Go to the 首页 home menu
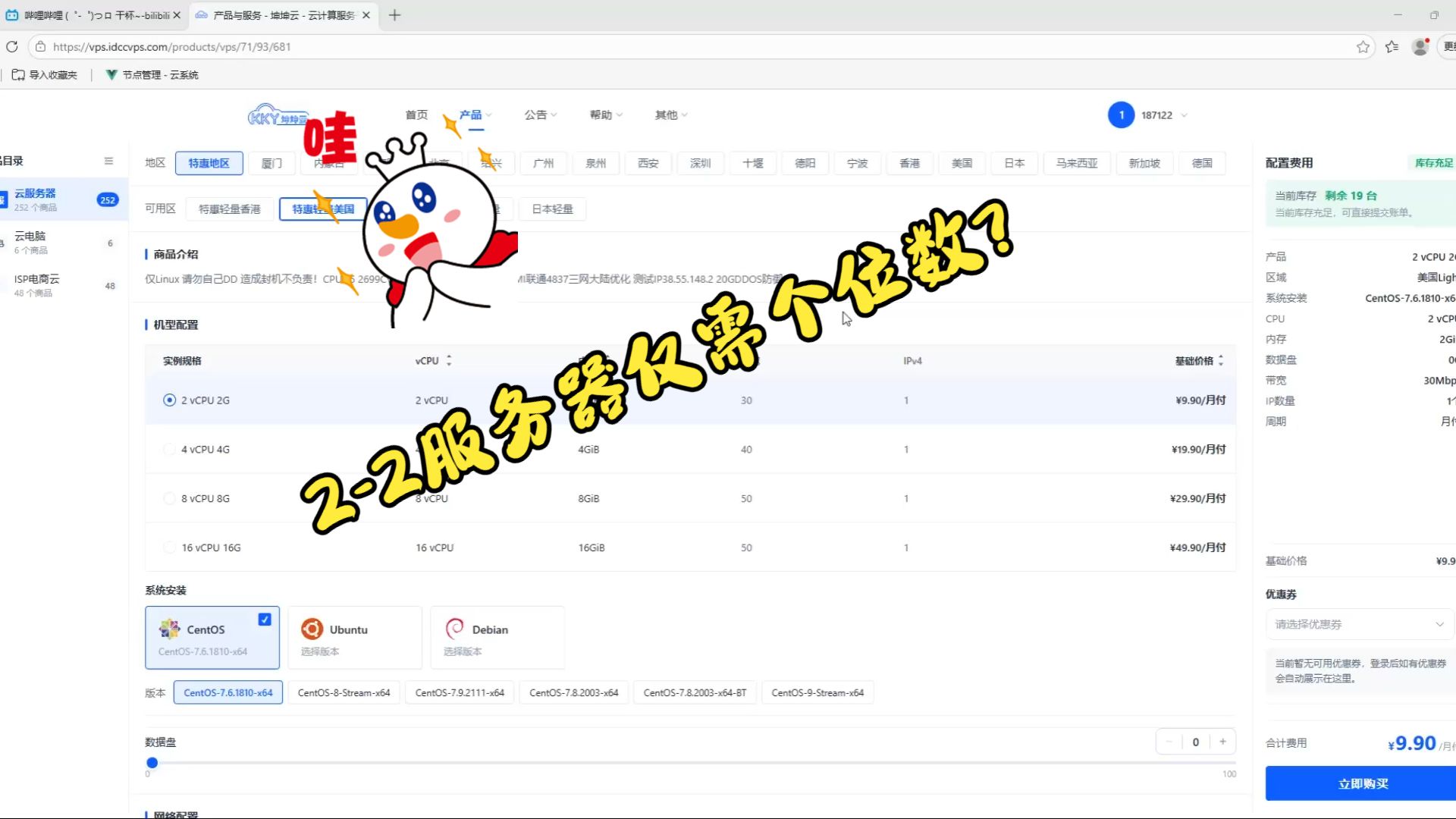 pyautogui.click(x=416, y=115)
